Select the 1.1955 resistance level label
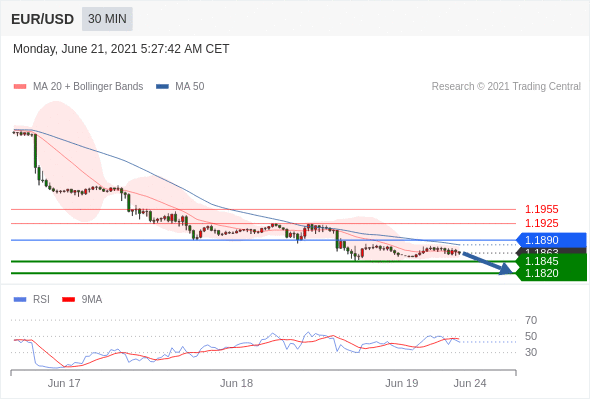The image size is (590, 400). point(541,209)
